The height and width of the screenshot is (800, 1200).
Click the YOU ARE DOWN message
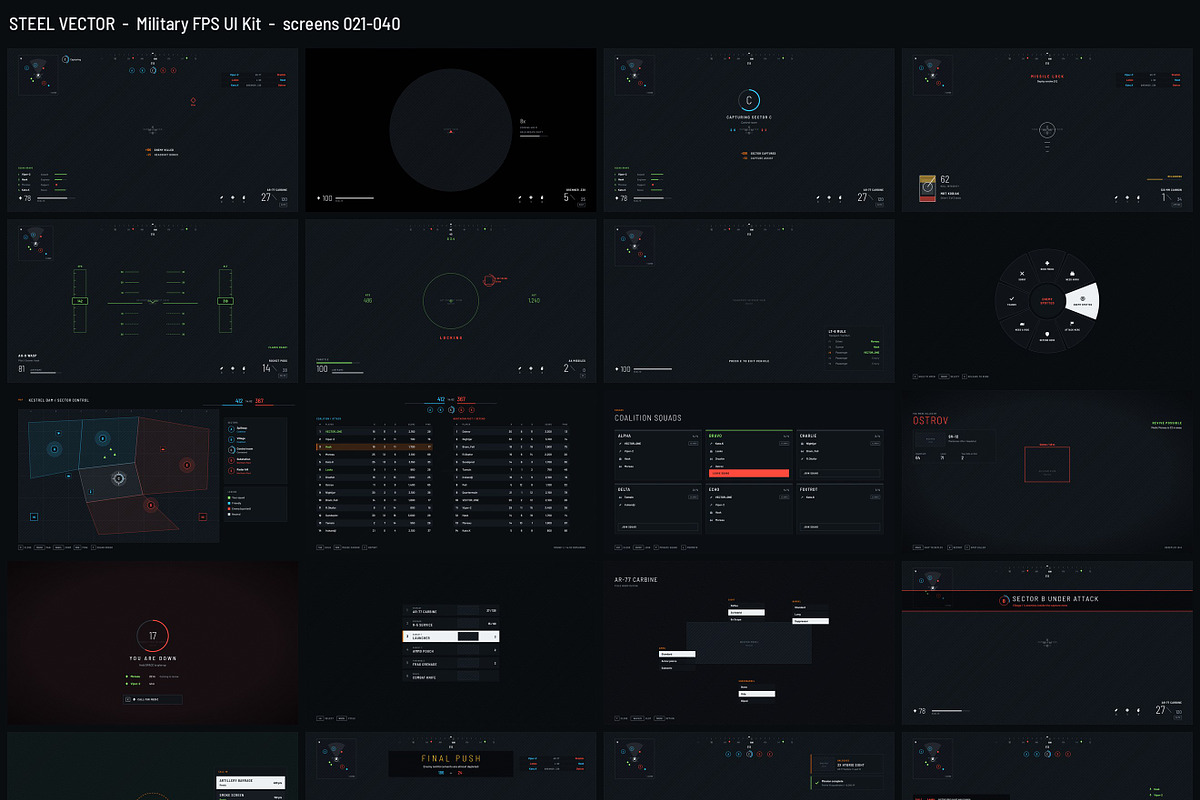[153, 658]
